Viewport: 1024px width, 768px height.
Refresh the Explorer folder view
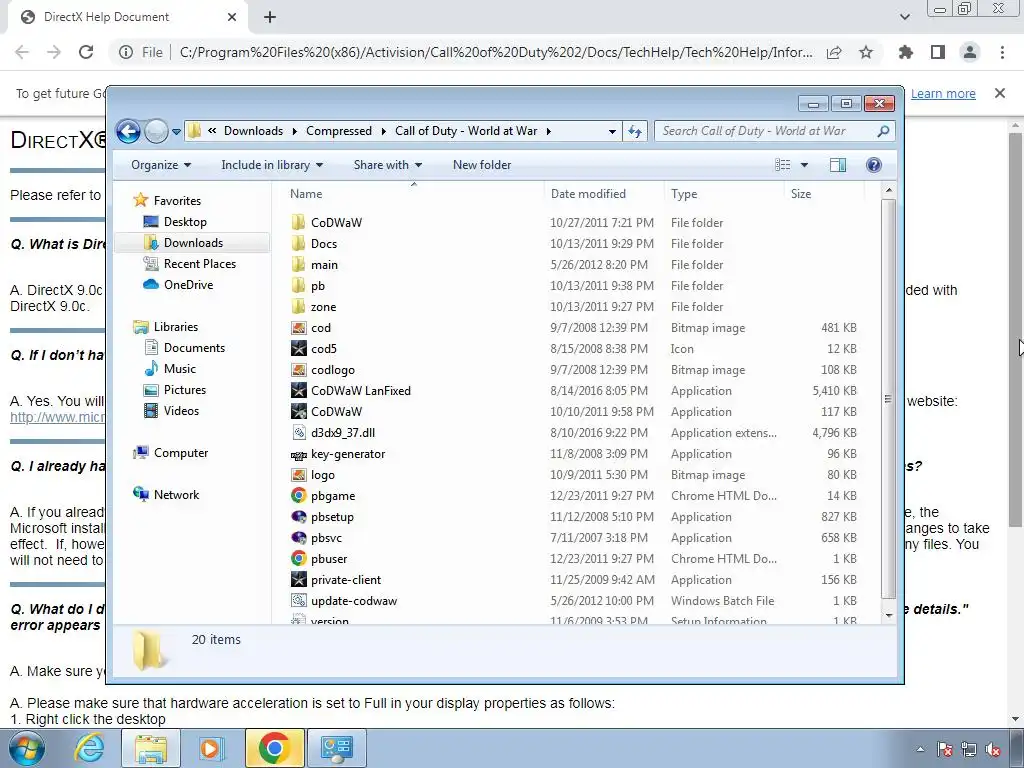click(x=635, y=131)
